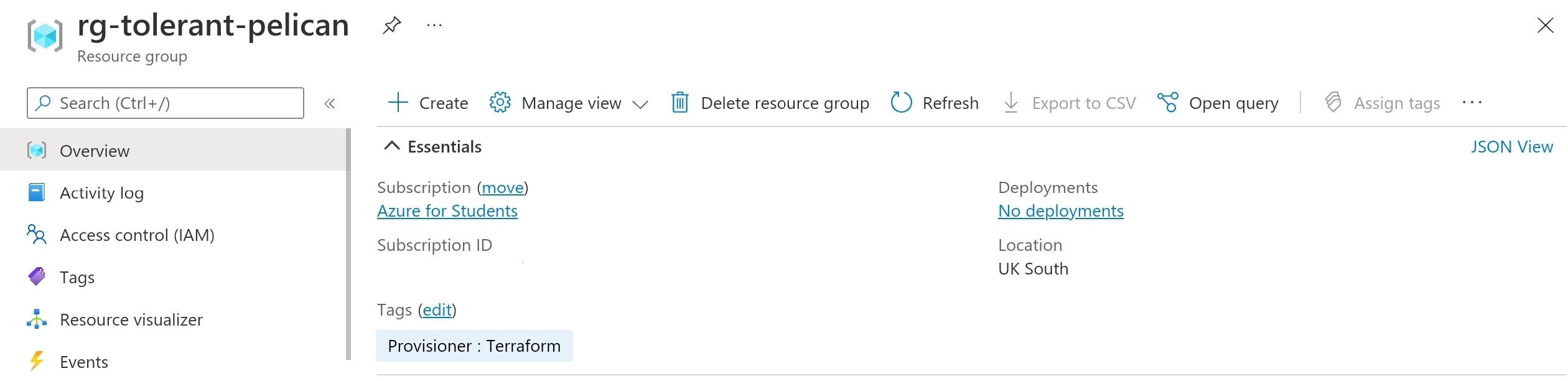Viewport: 1568px width, 381px height.
Task: Refresh the resource group view
Action: (x=935, y=103)
